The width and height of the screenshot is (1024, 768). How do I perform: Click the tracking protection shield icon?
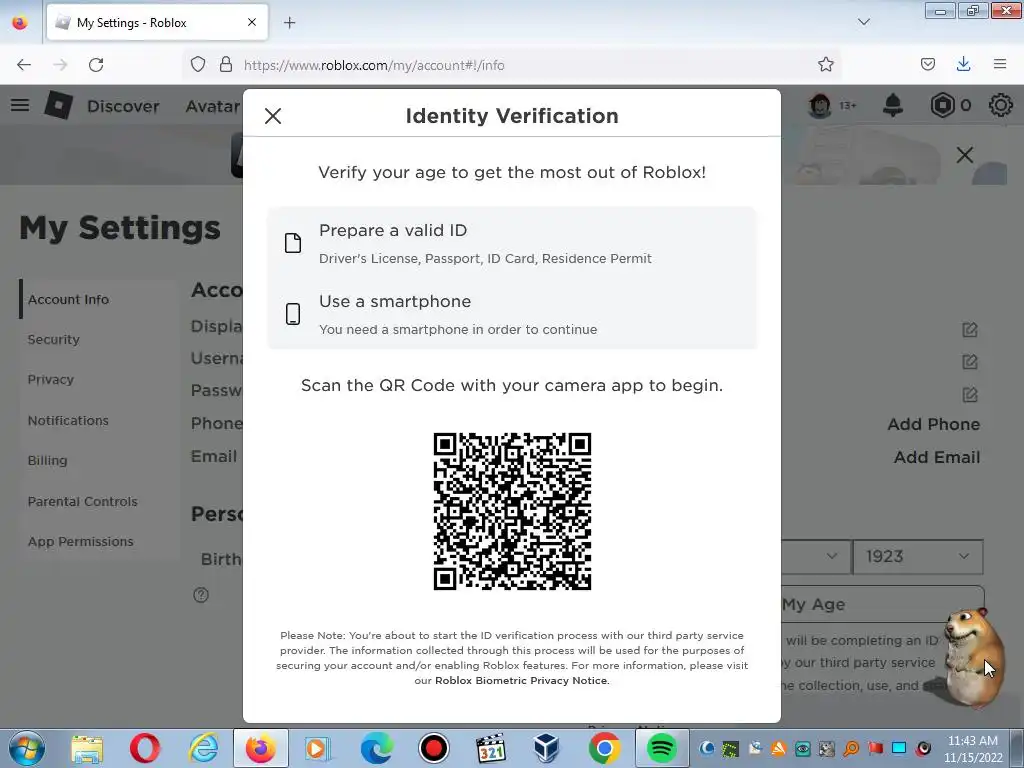198,65
